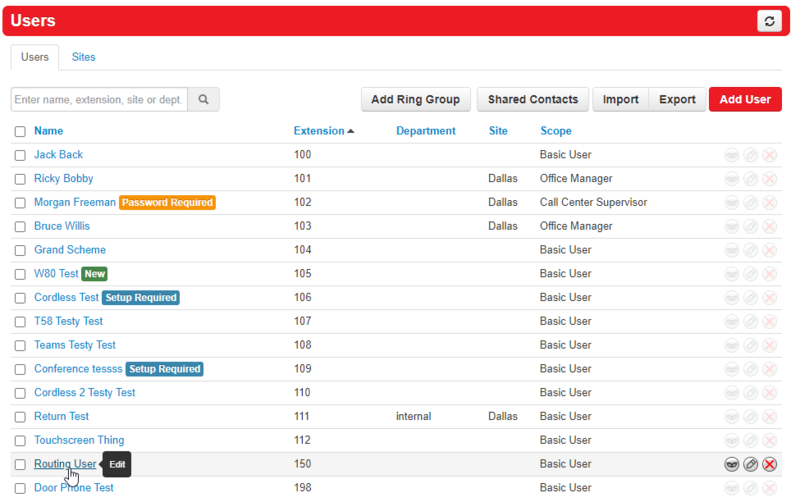This screenshot has width=800, height=502.
Task: Sort users by the Department column header
Action: [425, 131]
